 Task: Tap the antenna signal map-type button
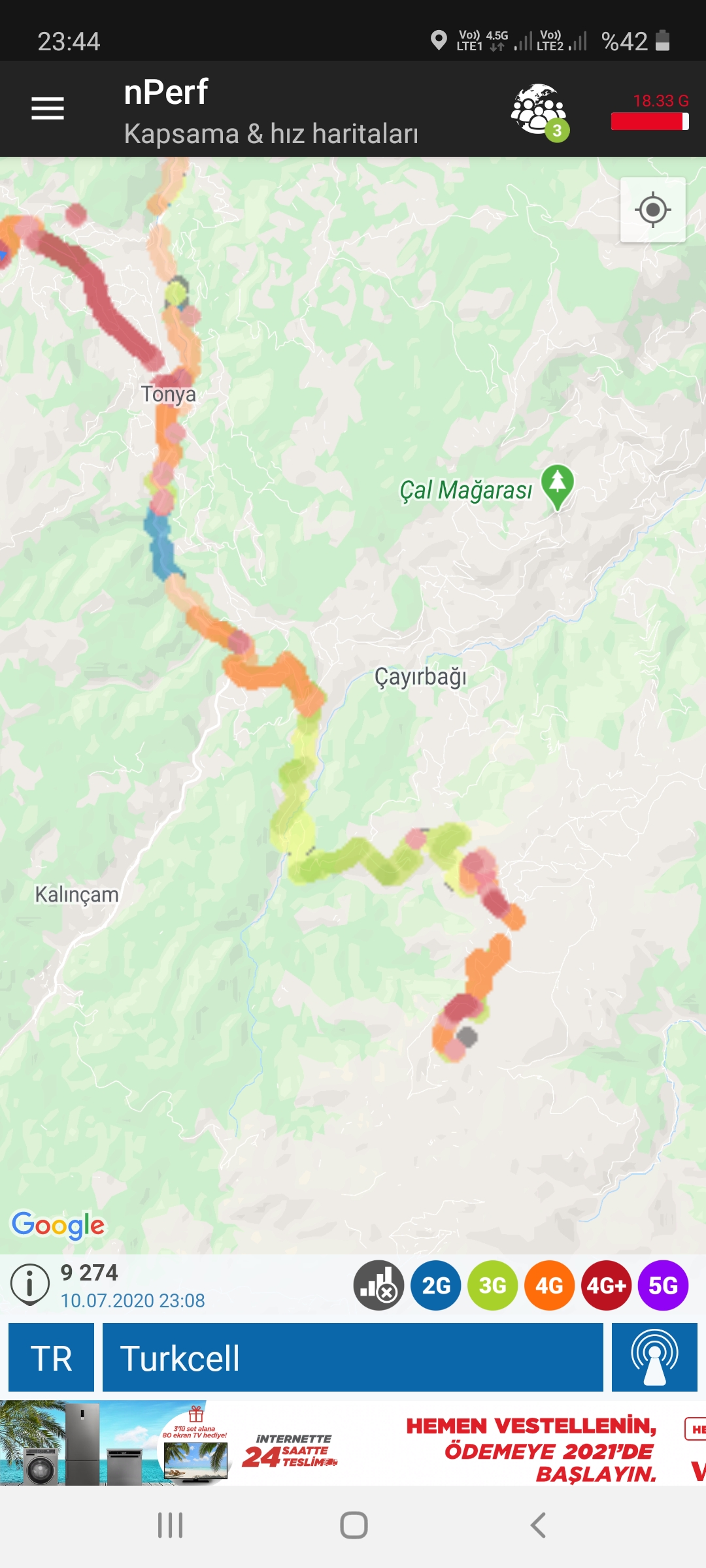(x=654, y=1358)
